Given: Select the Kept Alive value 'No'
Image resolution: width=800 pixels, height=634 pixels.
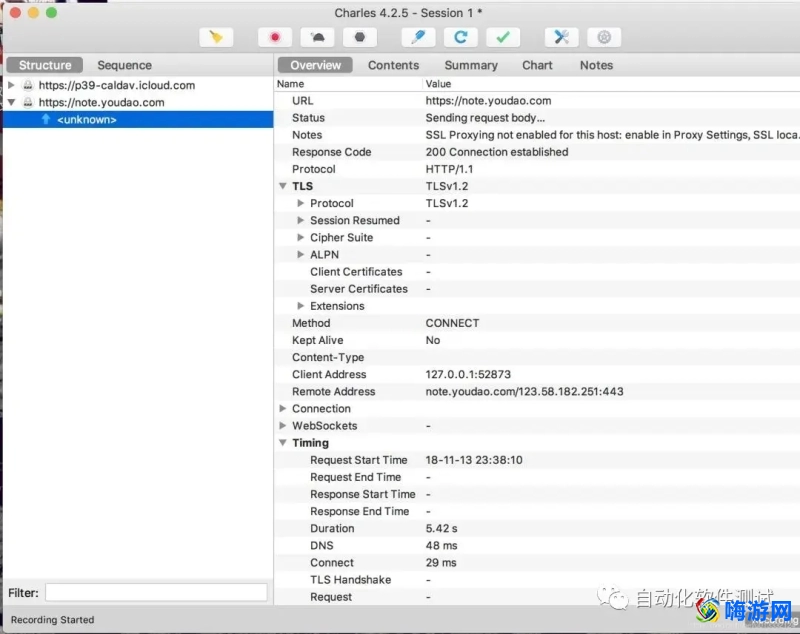Looking at the screenshot, I should pyautogui.click(x=433, y=340).
